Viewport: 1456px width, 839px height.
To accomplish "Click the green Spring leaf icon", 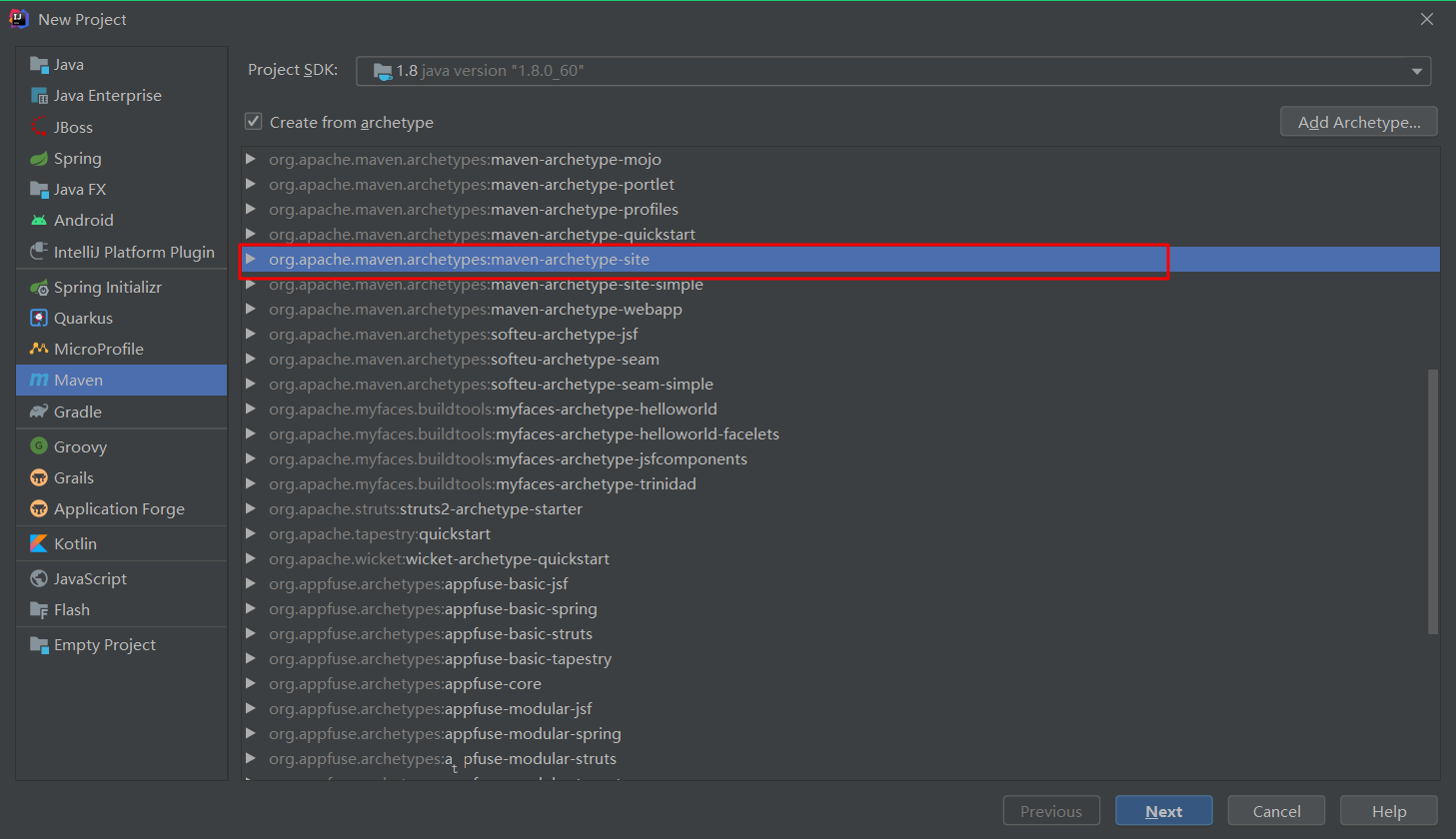I will pyautogui.click(x=39, y=158).
